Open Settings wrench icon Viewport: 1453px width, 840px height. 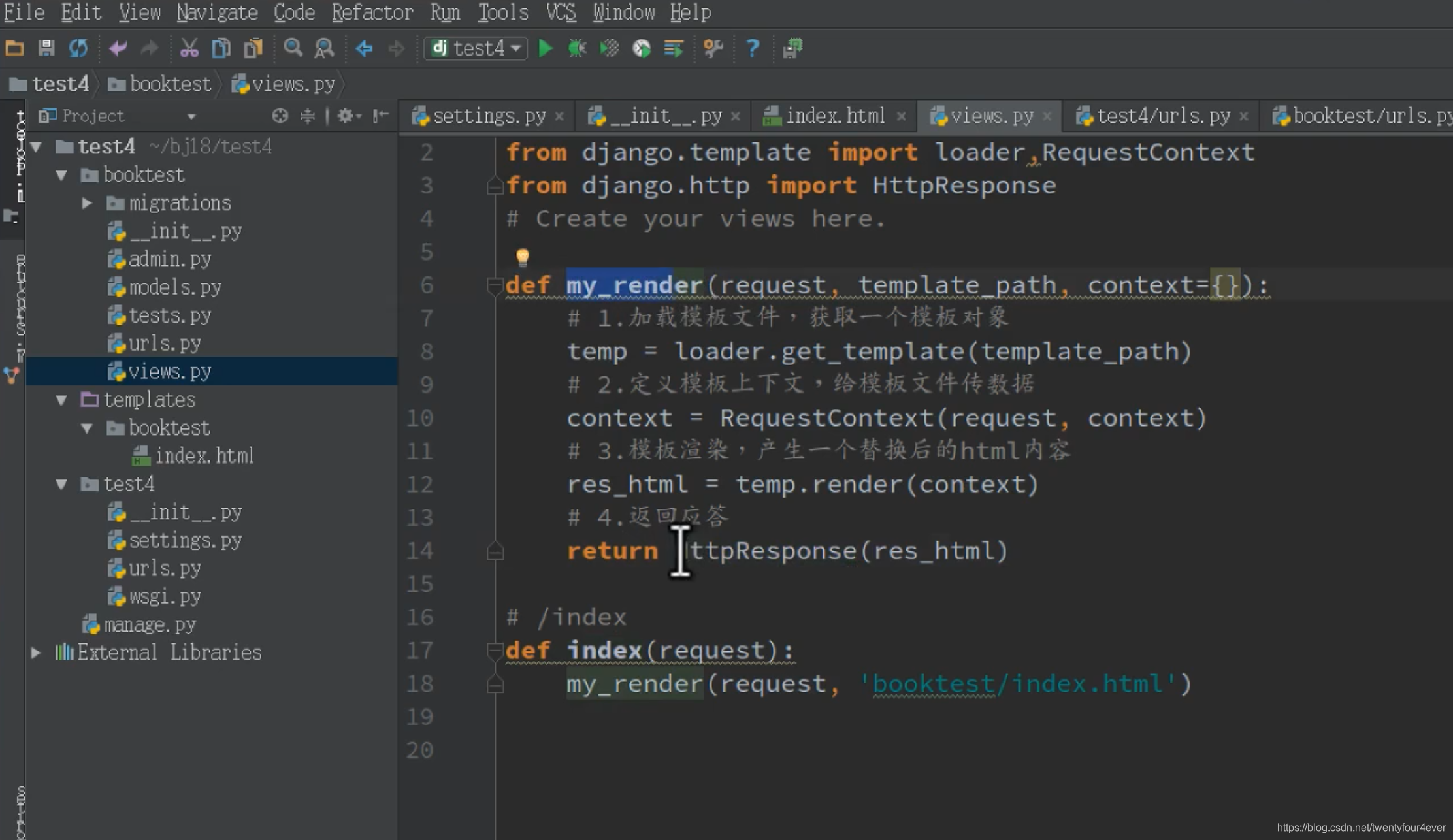point(713,48)
